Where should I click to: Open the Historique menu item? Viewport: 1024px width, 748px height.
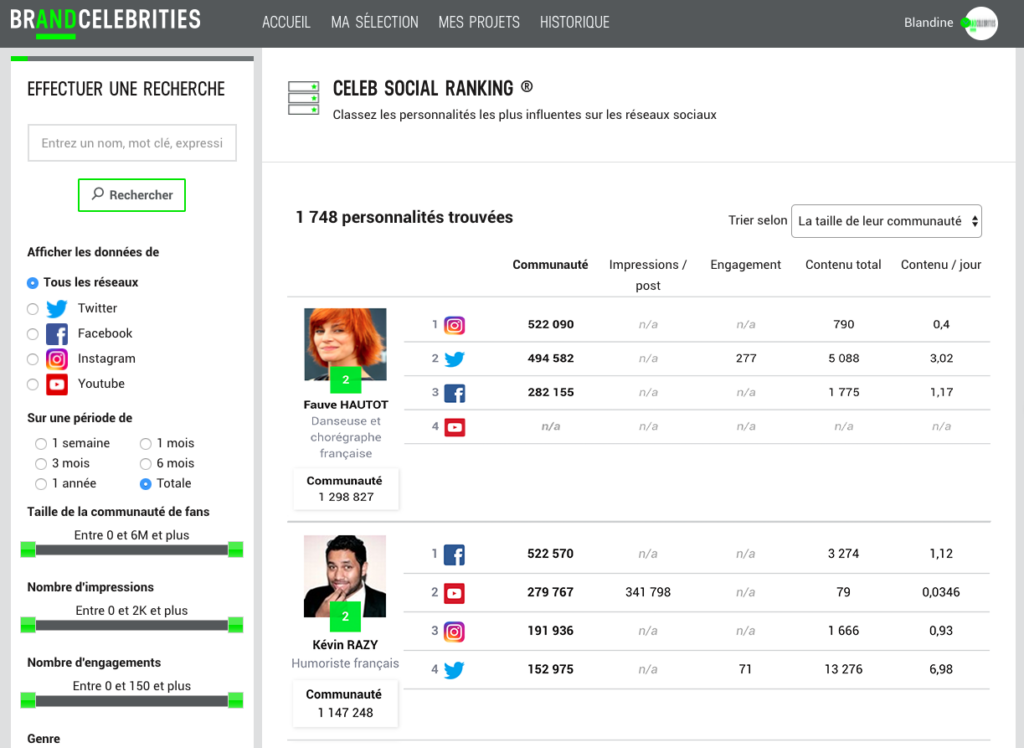pos(574,22)
